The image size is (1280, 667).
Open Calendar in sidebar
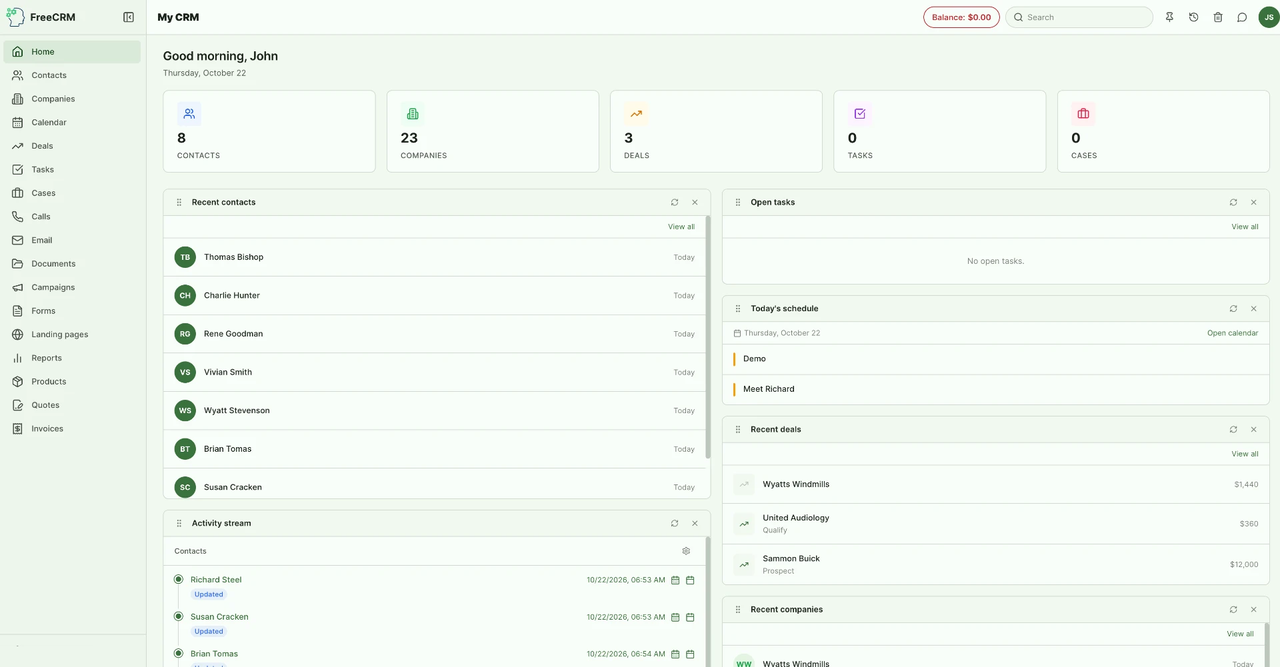click(x=72, y=122)
